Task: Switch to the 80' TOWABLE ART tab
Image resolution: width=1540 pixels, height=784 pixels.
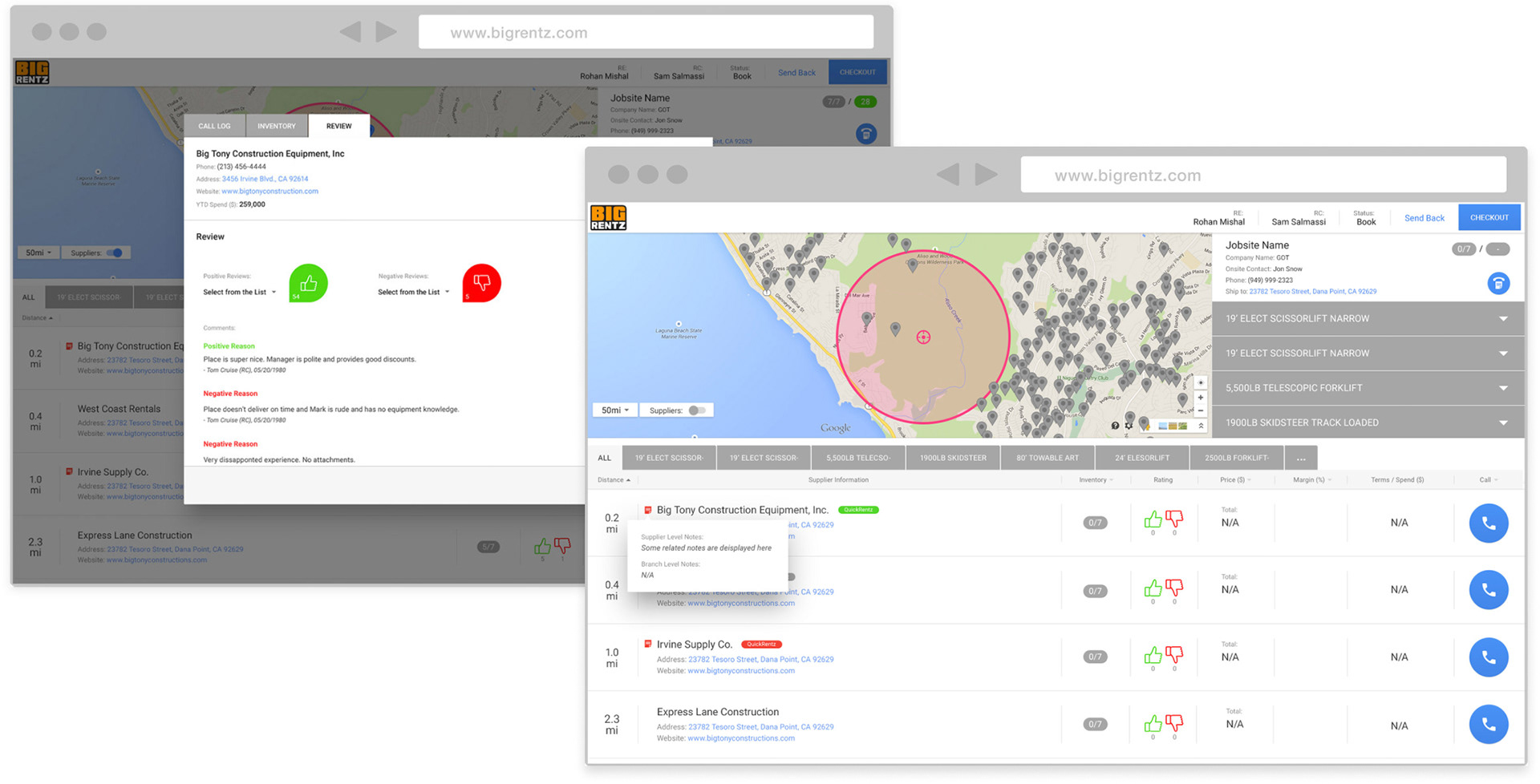Action: coord(1048,458)
